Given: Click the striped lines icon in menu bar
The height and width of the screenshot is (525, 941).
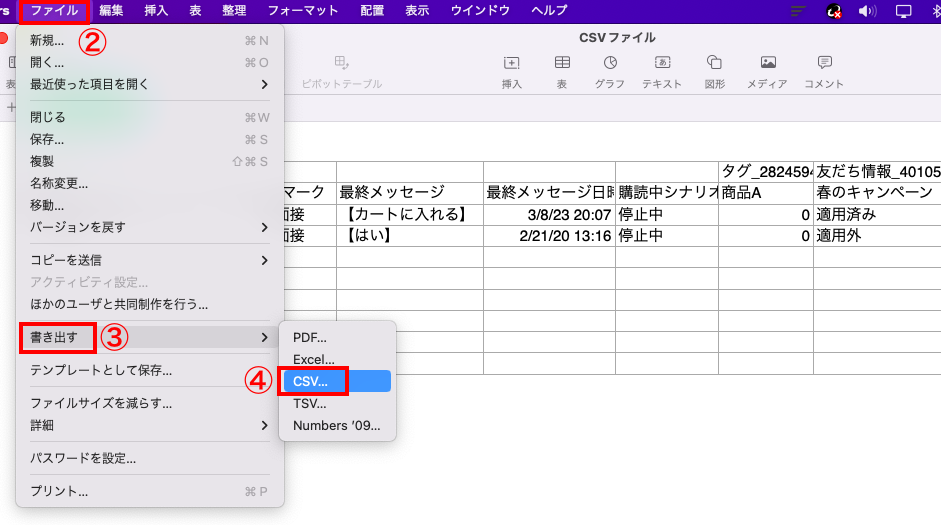Looking at the screenshot, I should click(x=798, y=11).
